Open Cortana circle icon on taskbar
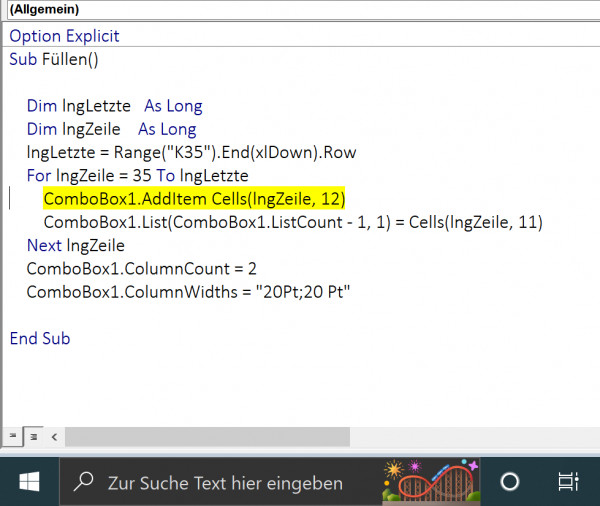600x506 pixels. [x=510, y=482]
